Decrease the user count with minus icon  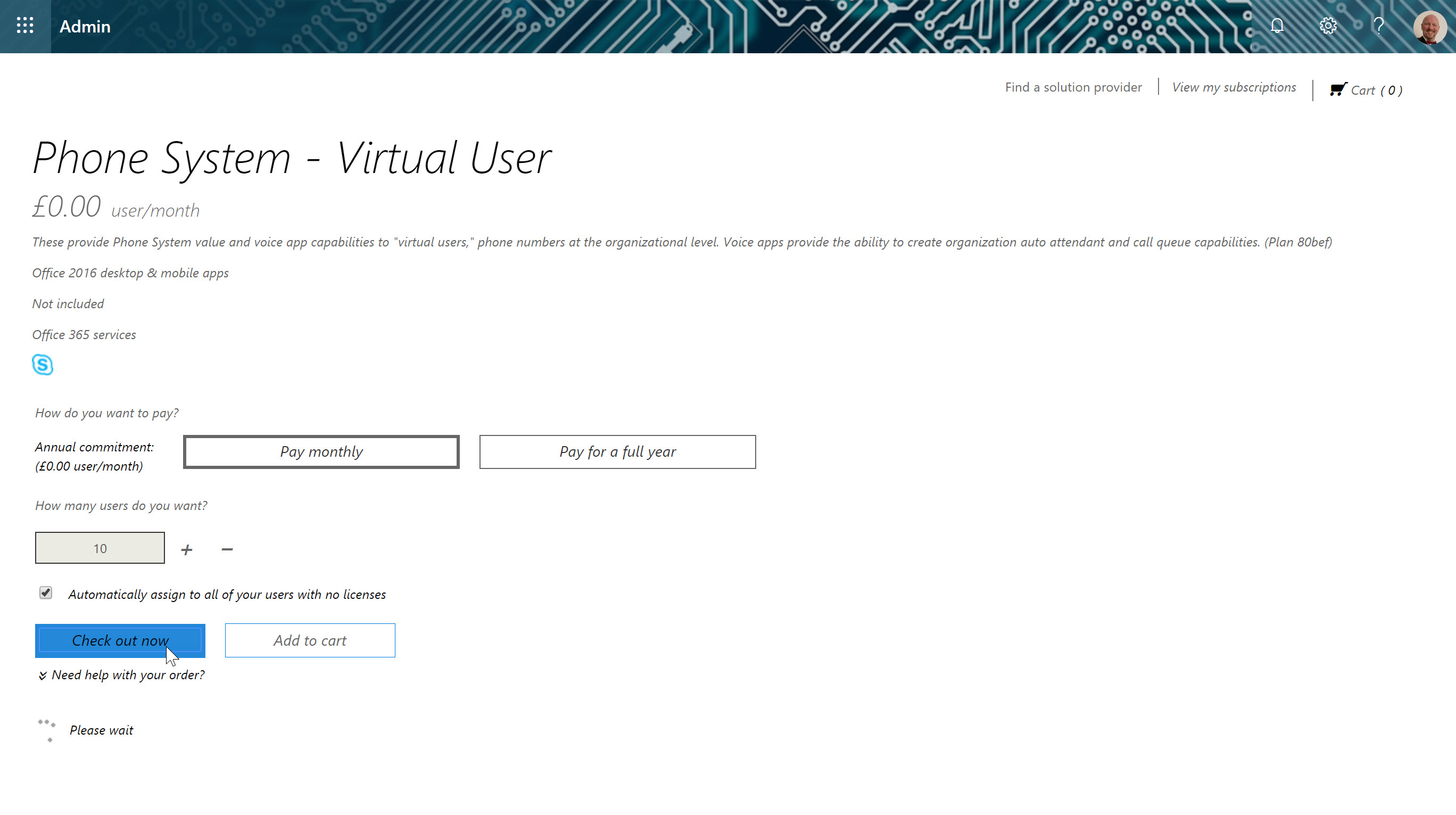[x=227, y=549]
